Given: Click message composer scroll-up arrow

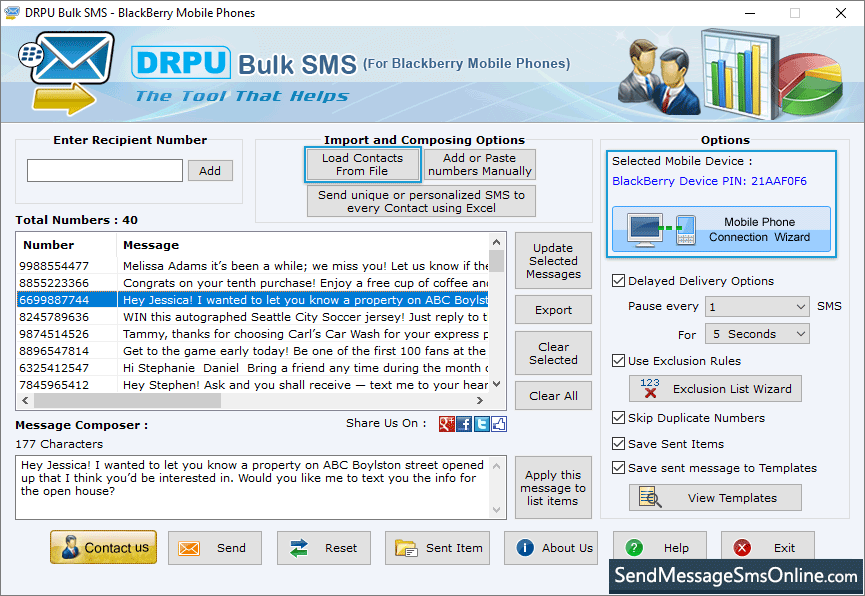Looking at the screenshot, I should coord(497,466).
